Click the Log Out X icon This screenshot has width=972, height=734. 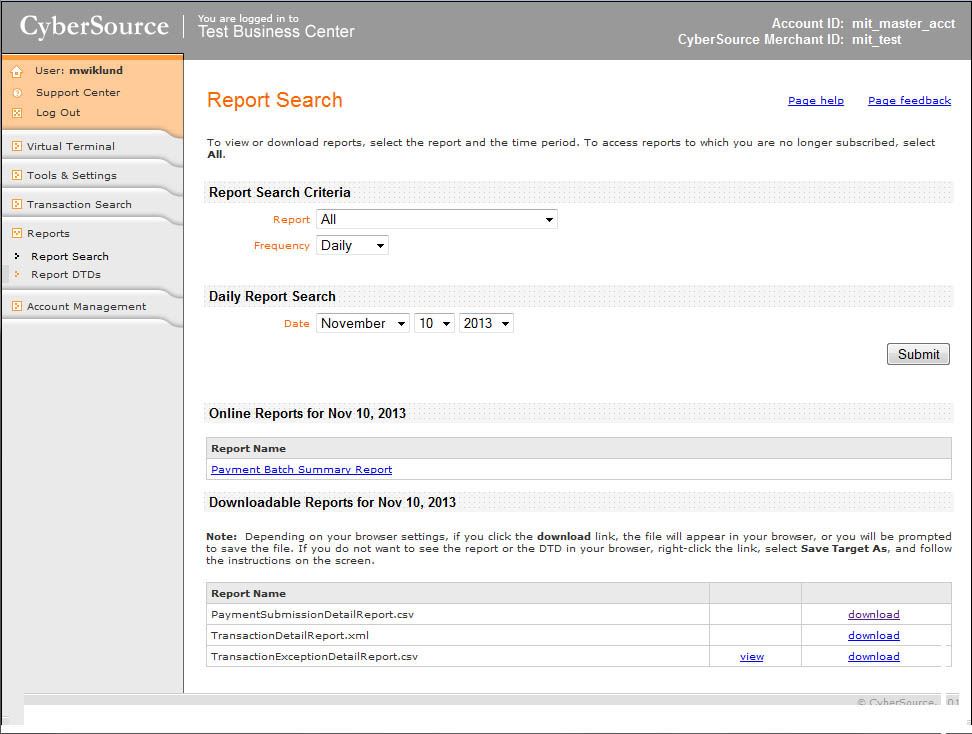(x=17, y=113)
